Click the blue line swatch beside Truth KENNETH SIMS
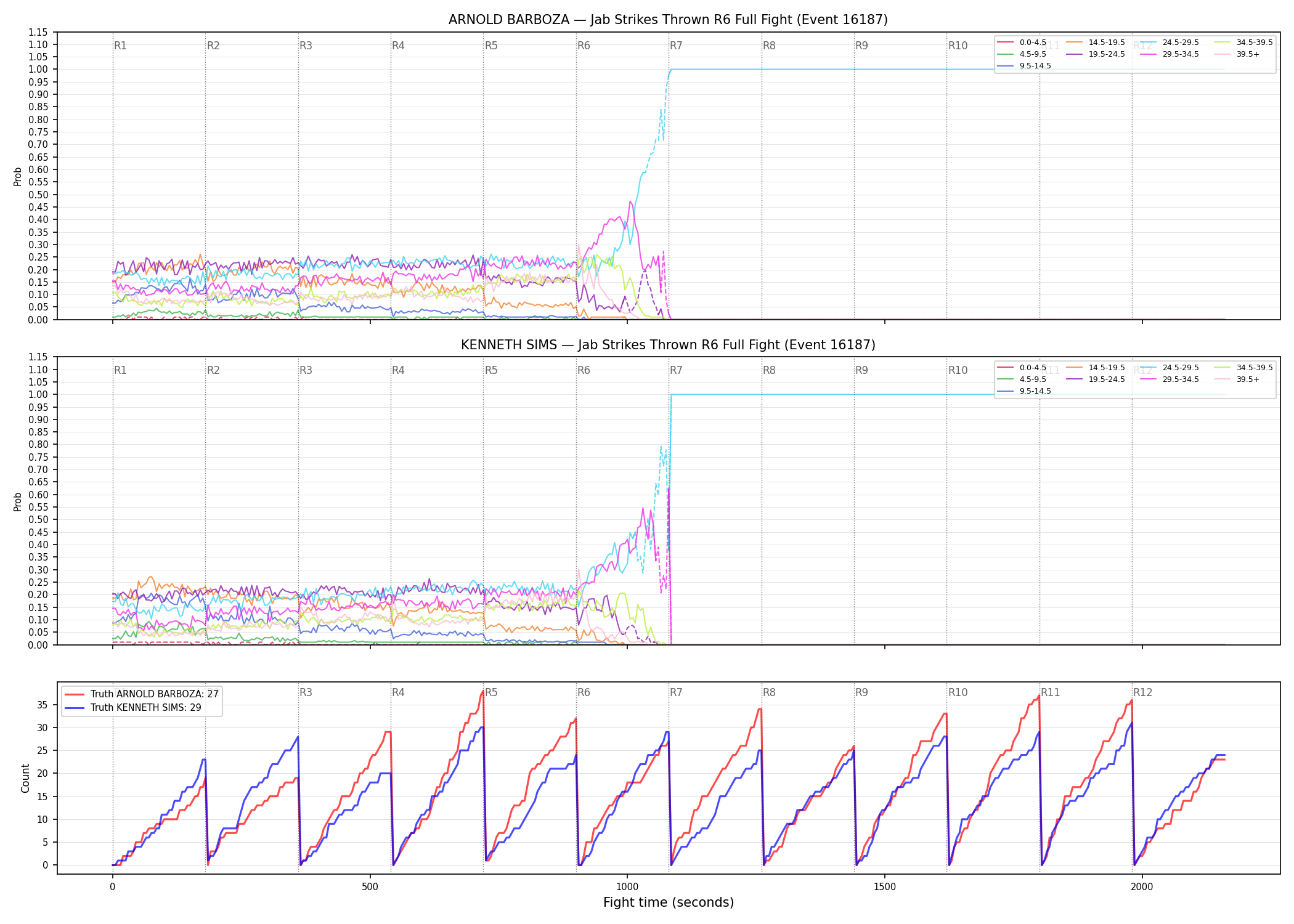1294x924 pixels. coord(75,707)
